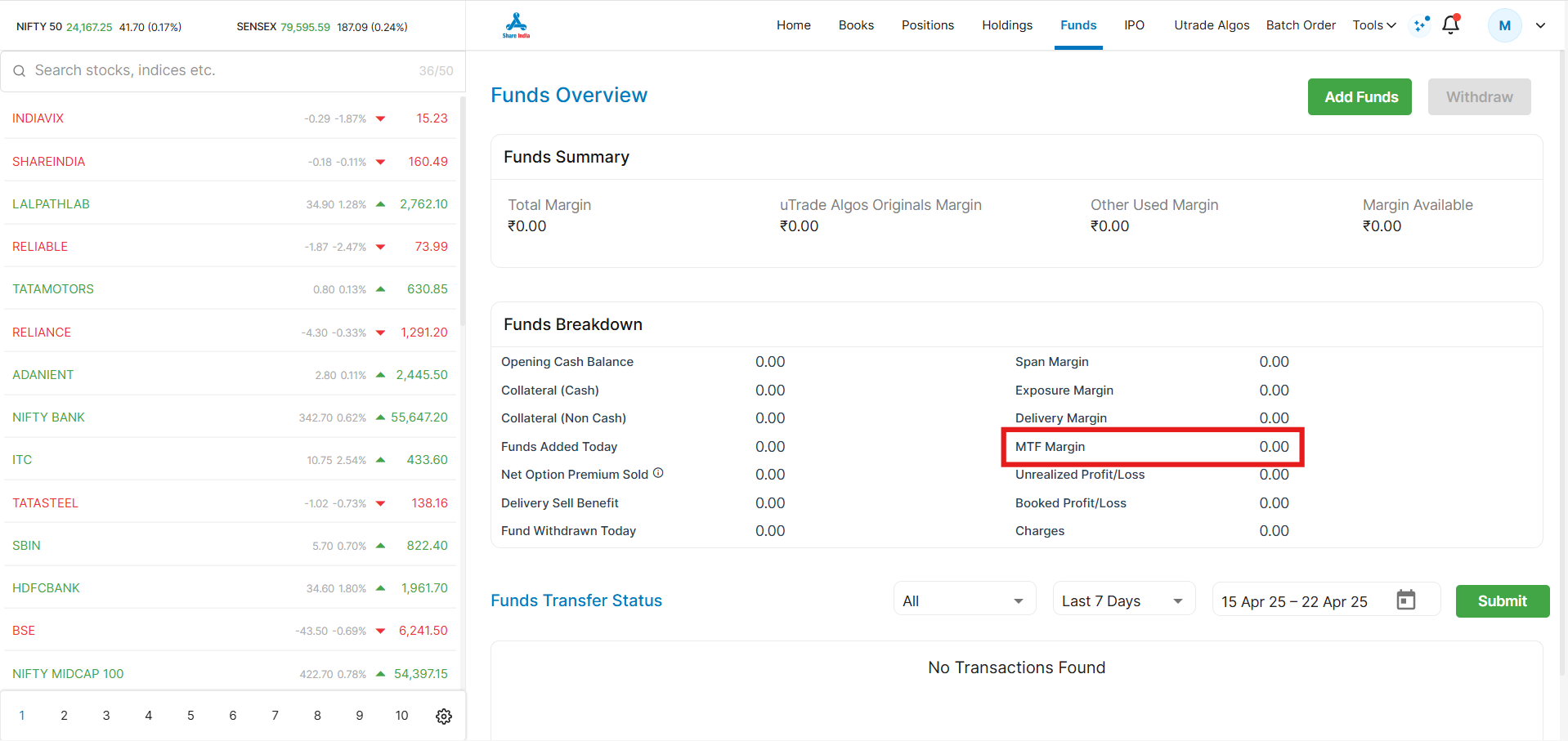Open the Tools dropdown menu
The height and width of the screenshot is (741, 1568).
pos(1374,25)
